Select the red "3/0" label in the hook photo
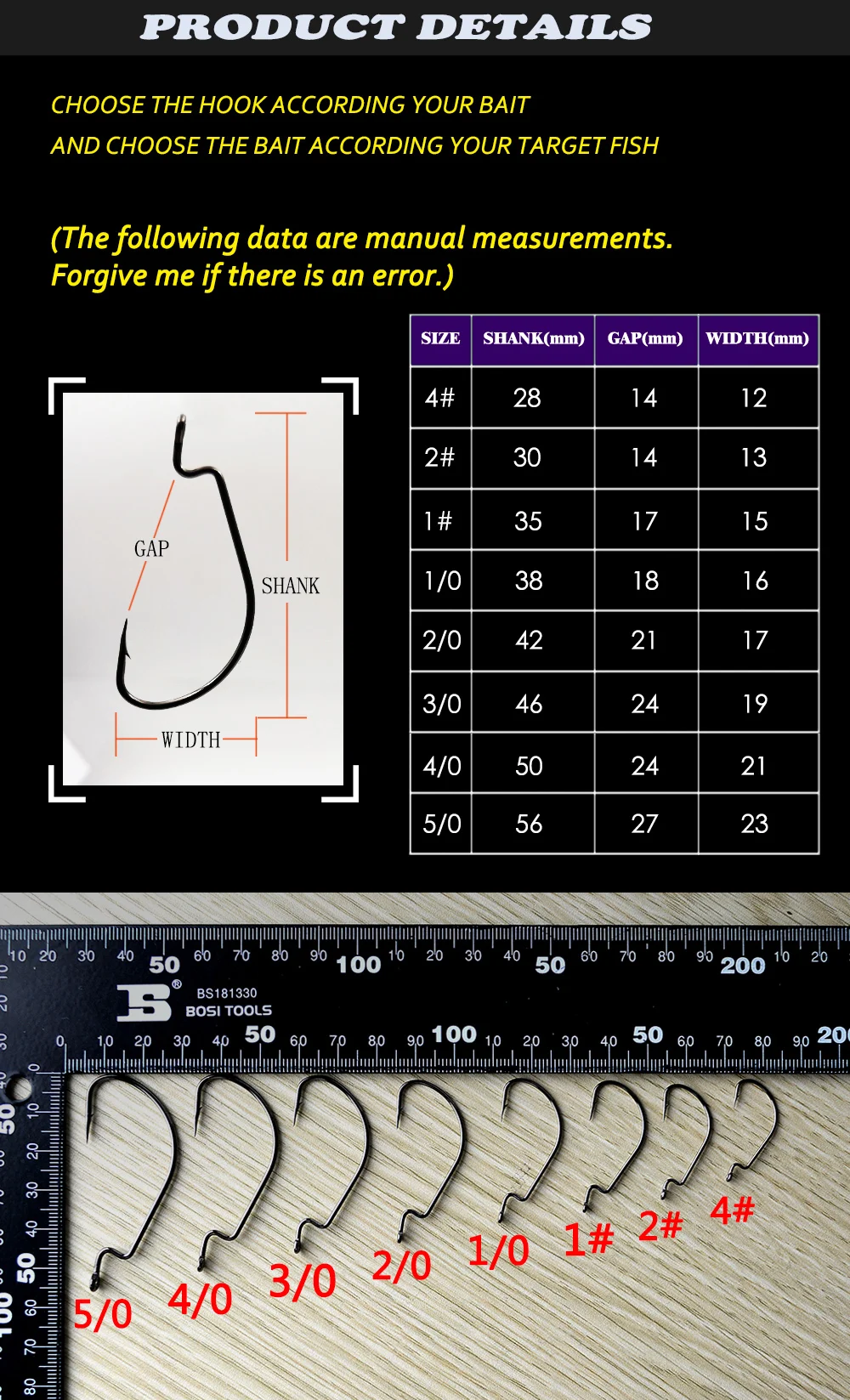The height and width of the screenshot is (1400, 850). click(303, 1281)
